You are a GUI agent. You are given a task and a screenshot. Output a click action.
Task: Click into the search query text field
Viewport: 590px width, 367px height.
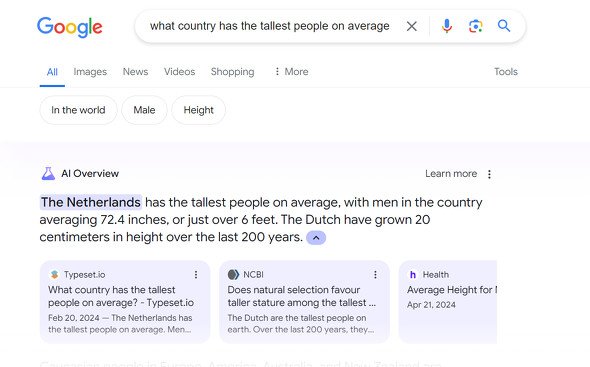click(269, 26)
